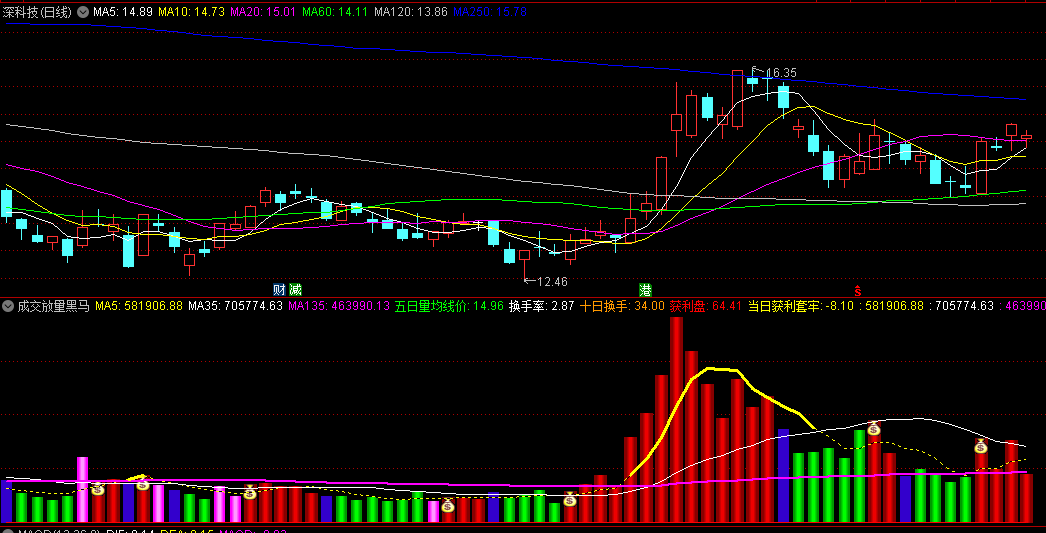Click the 成交放量黑马 indicator name
Image resolution: width=1046 pixels, height=533 pixels.
[53, 306]
